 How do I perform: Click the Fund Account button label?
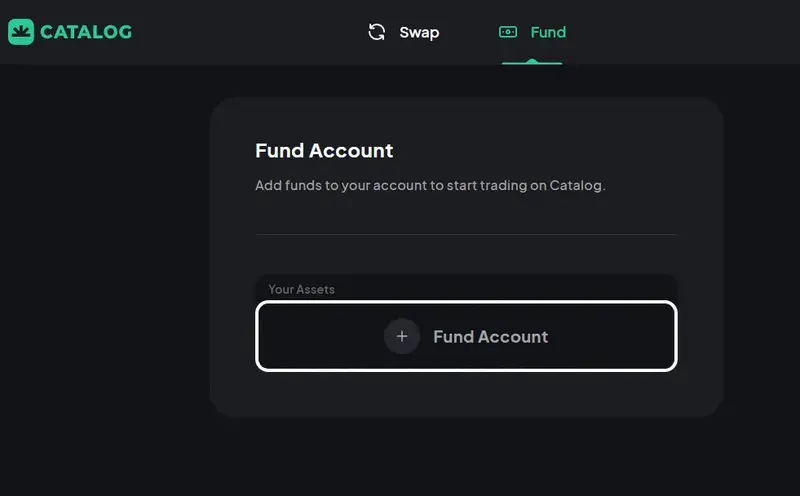coord(490,337)
